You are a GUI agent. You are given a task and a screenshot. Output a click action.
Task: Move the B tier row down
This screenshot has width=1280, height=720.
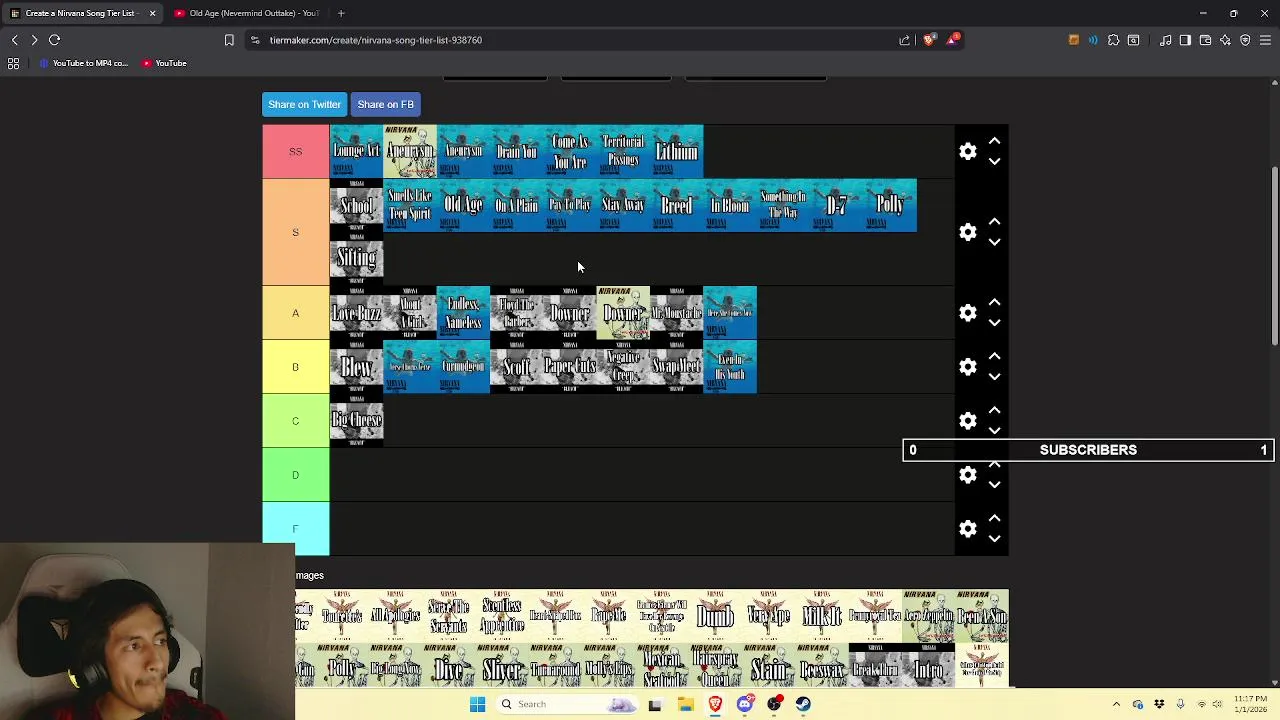994,377
